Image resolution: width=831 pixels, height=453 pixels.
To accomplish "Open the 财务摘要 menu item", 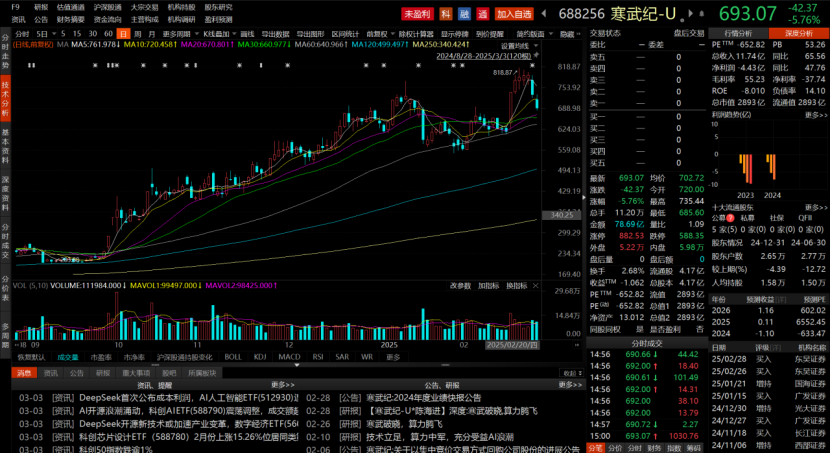I will (70, 19).
